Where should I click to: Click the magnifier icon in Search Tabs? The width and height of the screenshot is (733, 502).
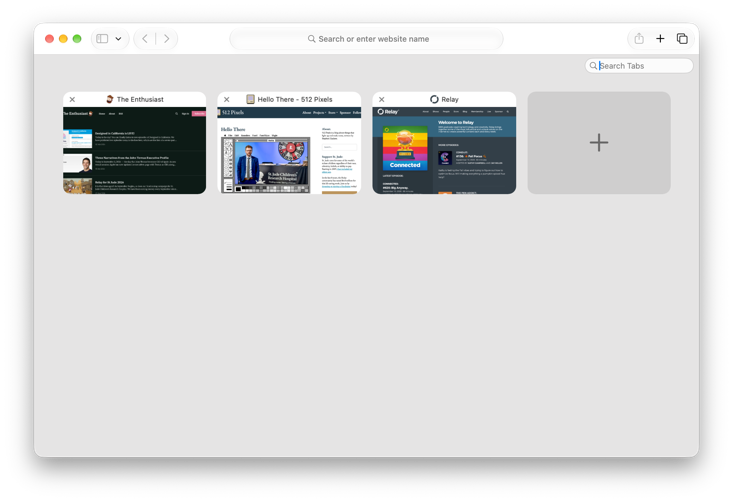click(593, 66)
